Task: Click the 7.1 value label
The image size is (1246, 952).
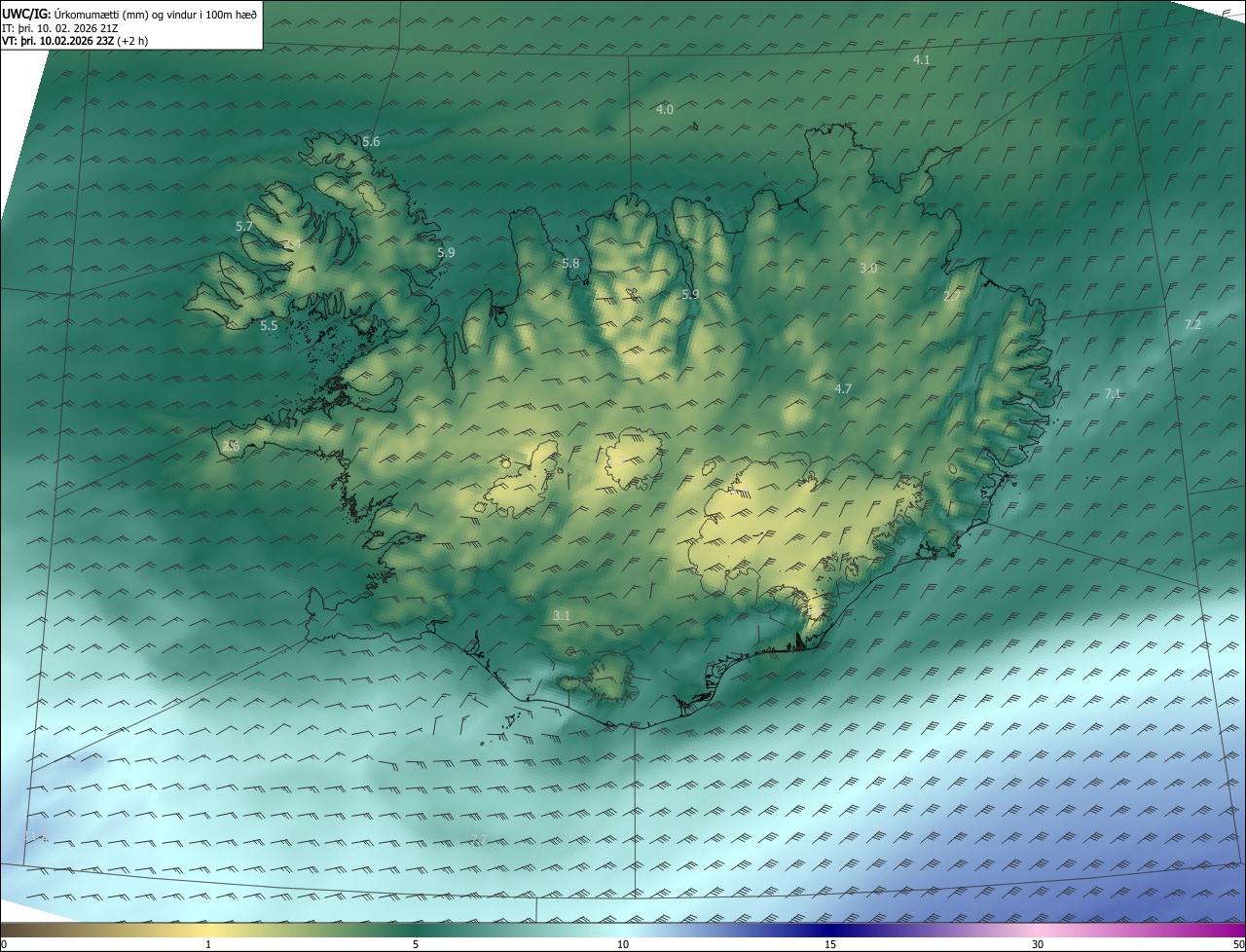Action: pyautogui.click(x=1113, y=394)
